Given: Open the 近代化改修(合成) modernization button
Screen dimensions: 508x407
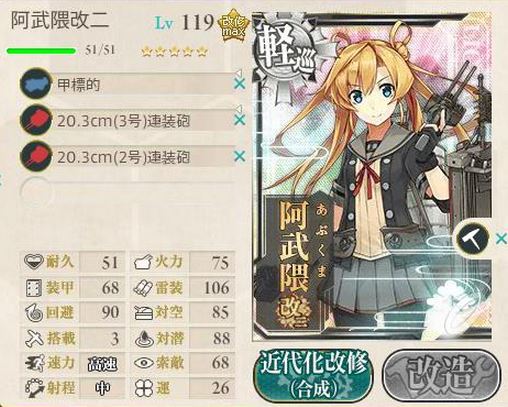Looking at the screenshot, I should point(313,374).
